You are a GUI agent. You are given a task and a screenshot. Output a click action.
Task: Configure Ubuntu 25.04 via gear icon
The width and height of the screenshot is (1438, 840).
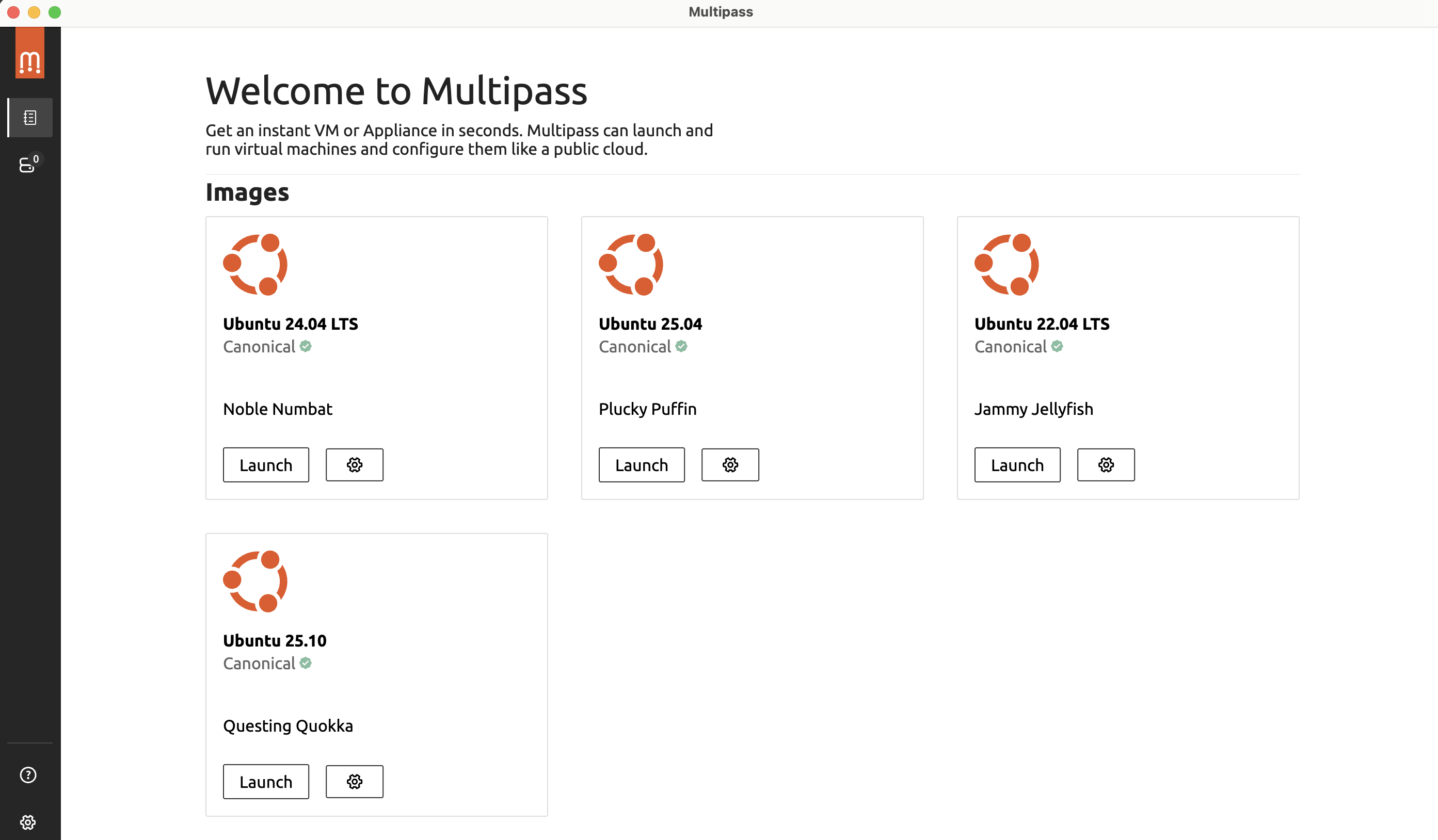(730, 465)
